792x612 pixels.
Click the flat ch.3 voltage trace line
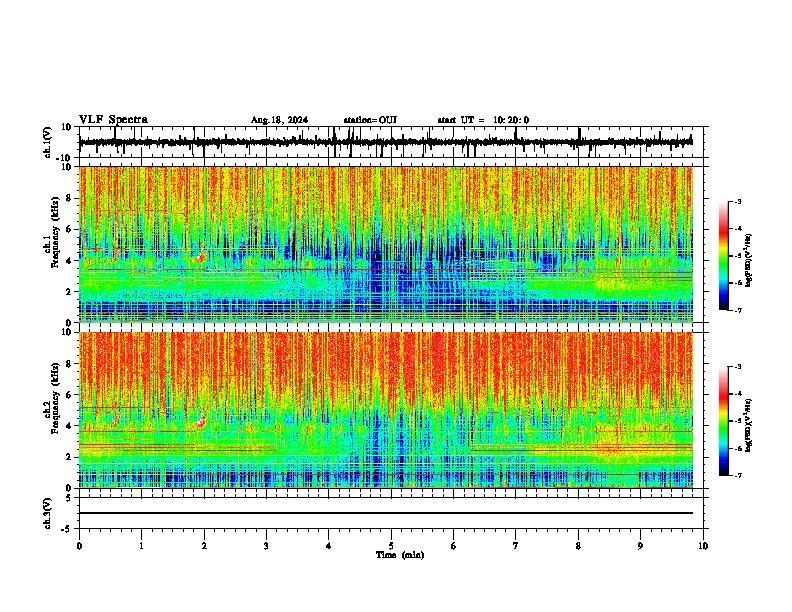[385, 513]
